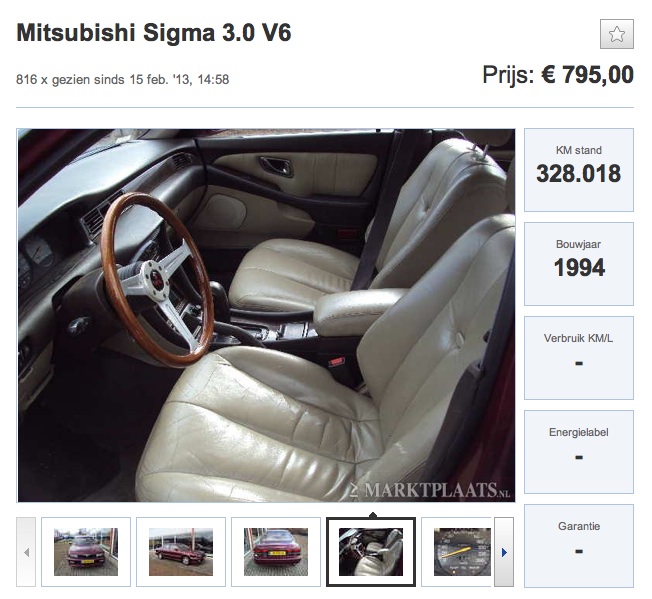This screenshot has width=652, height=599.
Task: Select the side view car thumbnail
Action: [181, 552]
